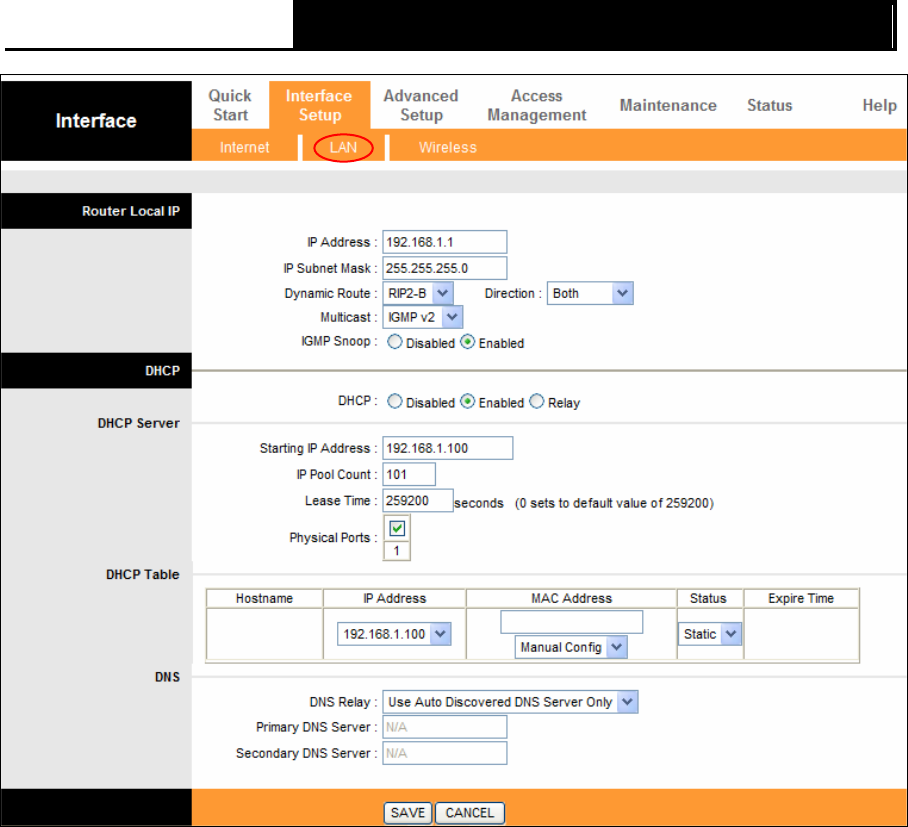
Task: Expand the Dynamic Route RIP2-B dropdown
Action: coord(418,293)
